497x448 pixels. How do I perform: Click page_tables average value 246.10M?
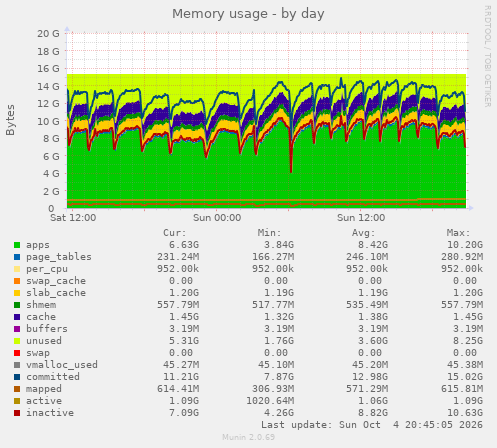[367, 257]
